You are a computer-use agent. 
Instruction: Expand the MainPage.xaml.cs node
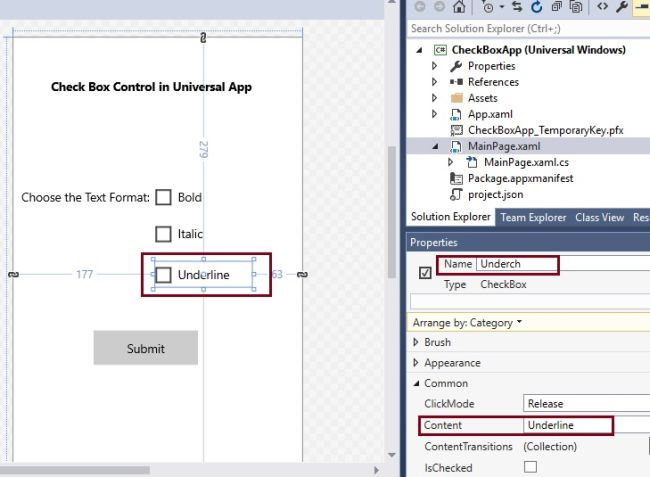coord(451,162)
